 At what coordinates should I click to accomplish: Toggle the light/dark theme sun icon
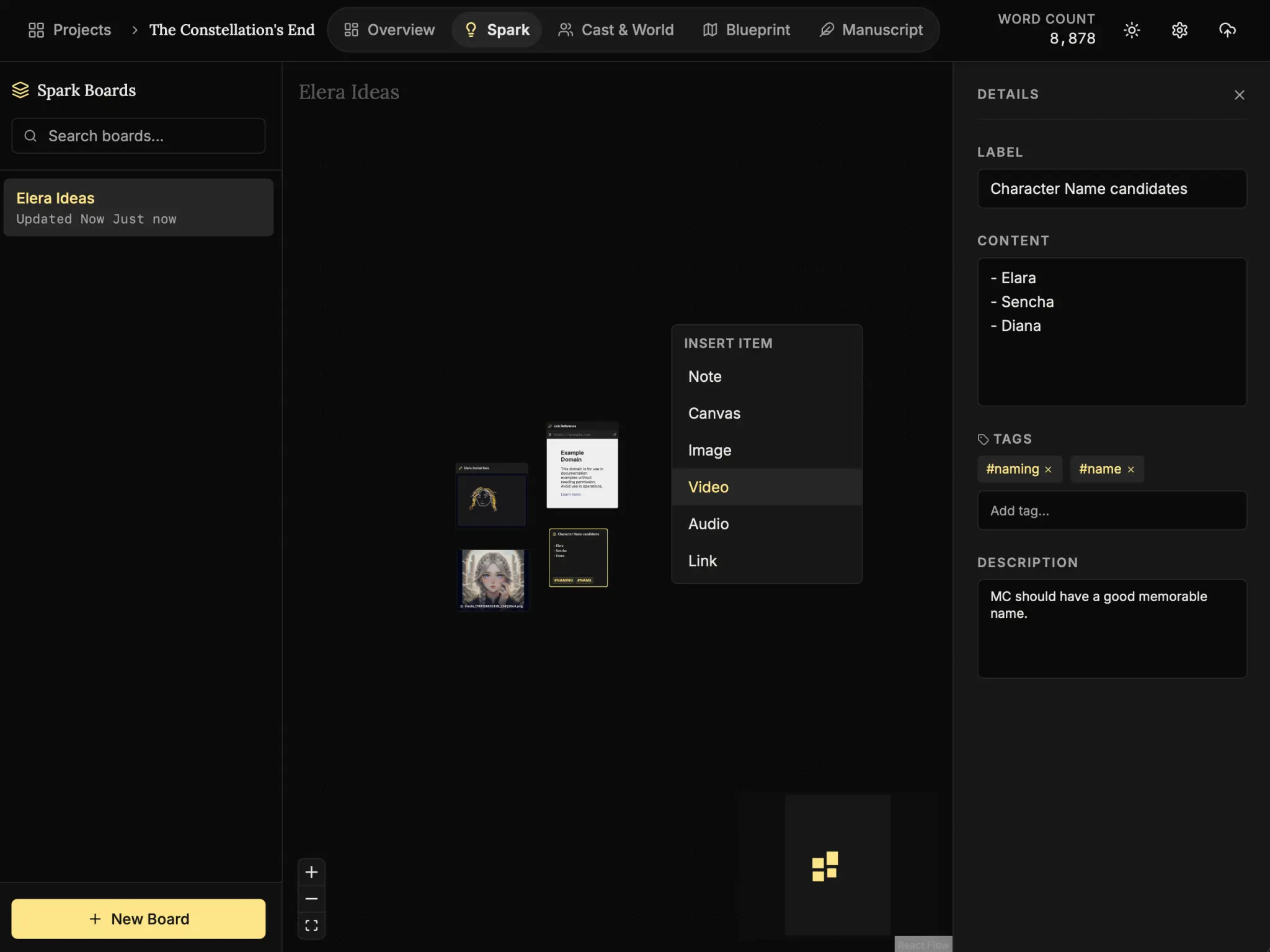(1132, 30)
